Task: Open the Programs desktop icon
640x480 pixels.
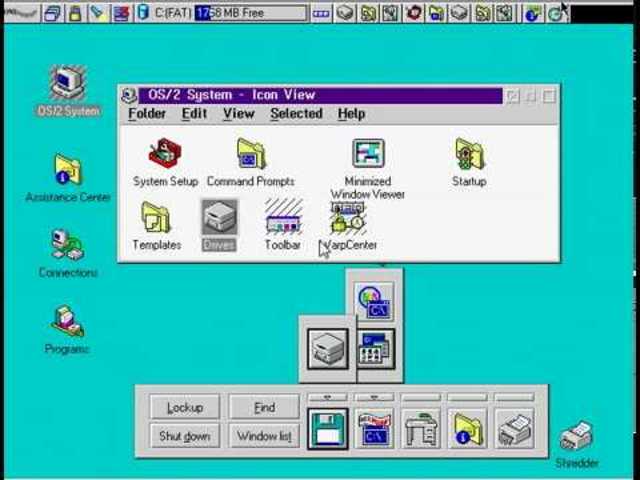Action: pyautogui.click(x=67, y=321)
